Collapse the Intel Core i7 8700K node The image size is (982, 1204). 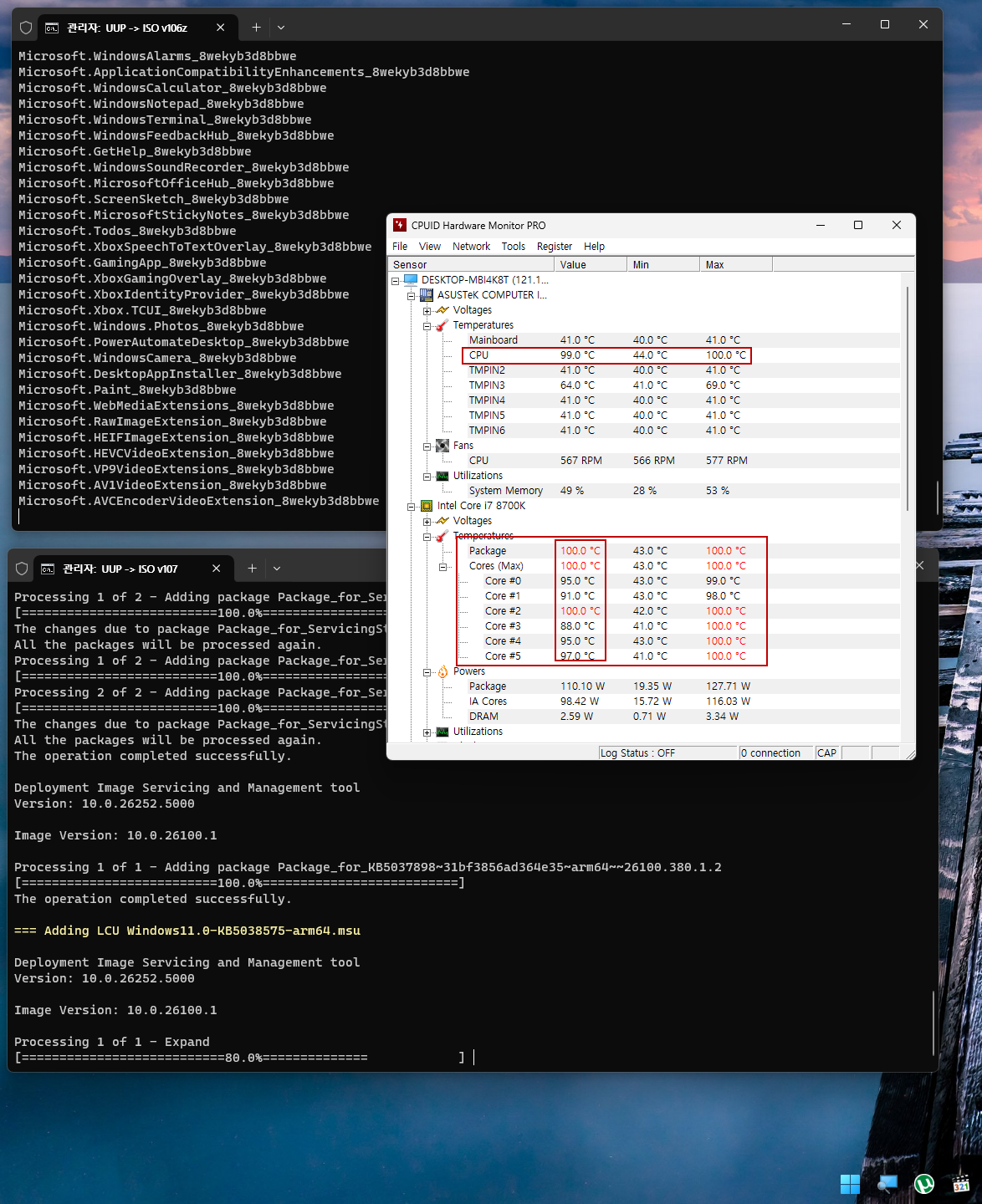[x=411, y=506]
